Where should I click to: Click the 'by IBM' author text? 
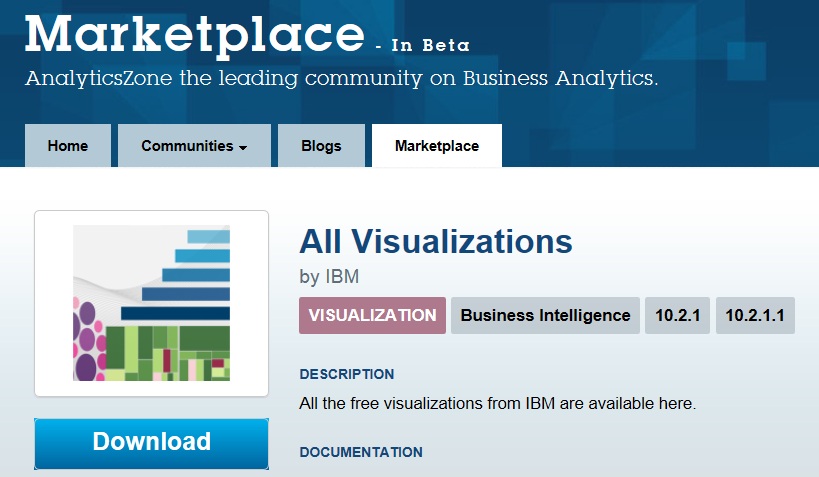coord(329,276)
